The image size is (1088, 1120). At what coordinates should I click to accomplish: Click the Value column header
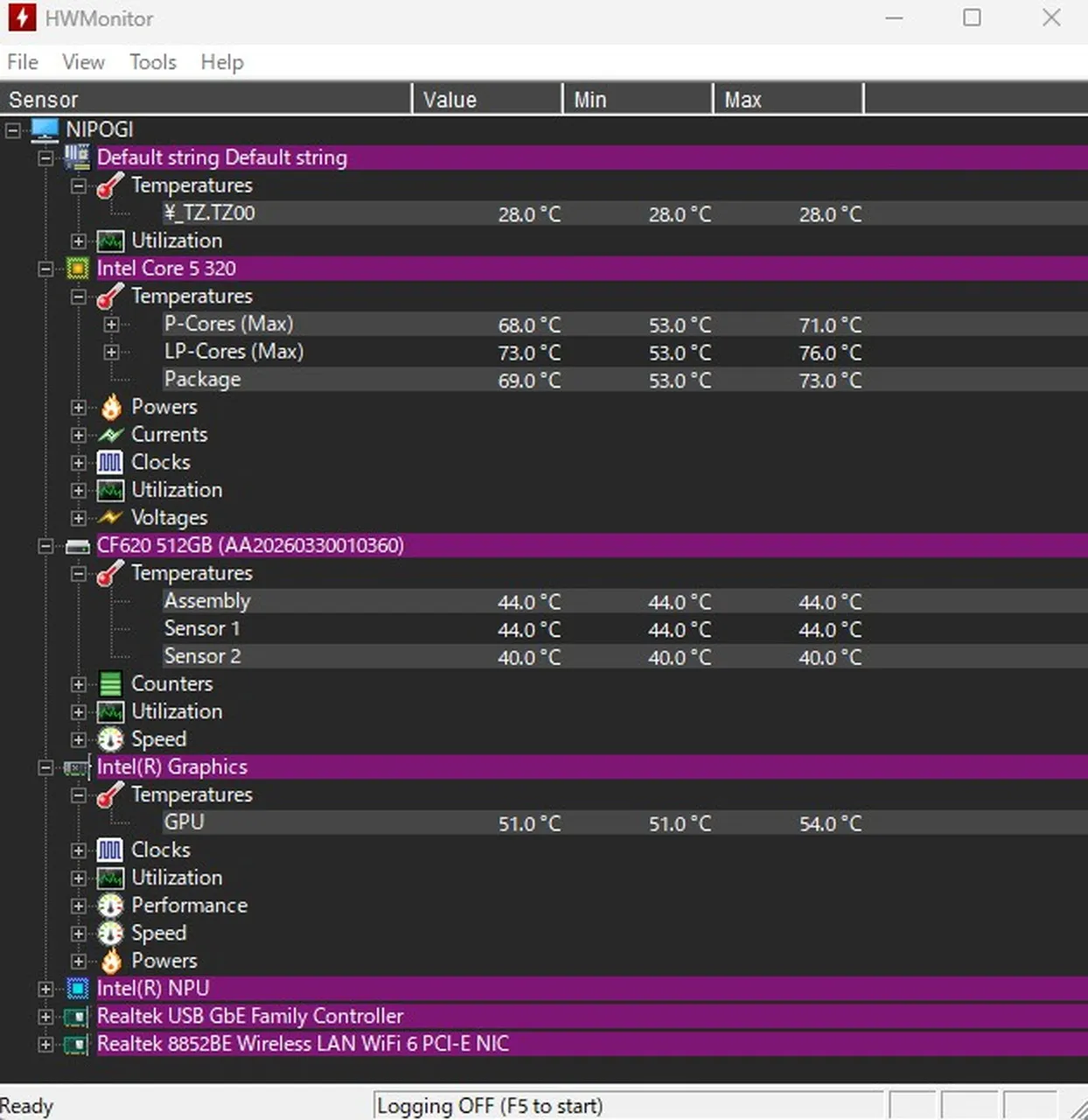(x=487, y=99)
